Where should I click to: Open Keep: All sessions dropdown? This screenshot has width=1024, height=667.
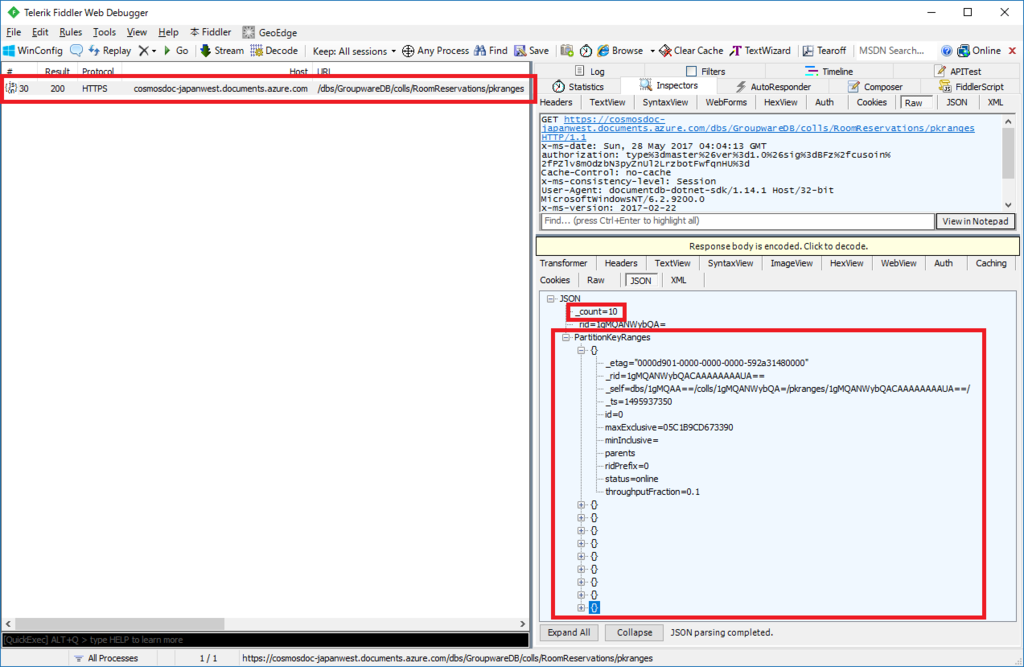pos(354,51)
